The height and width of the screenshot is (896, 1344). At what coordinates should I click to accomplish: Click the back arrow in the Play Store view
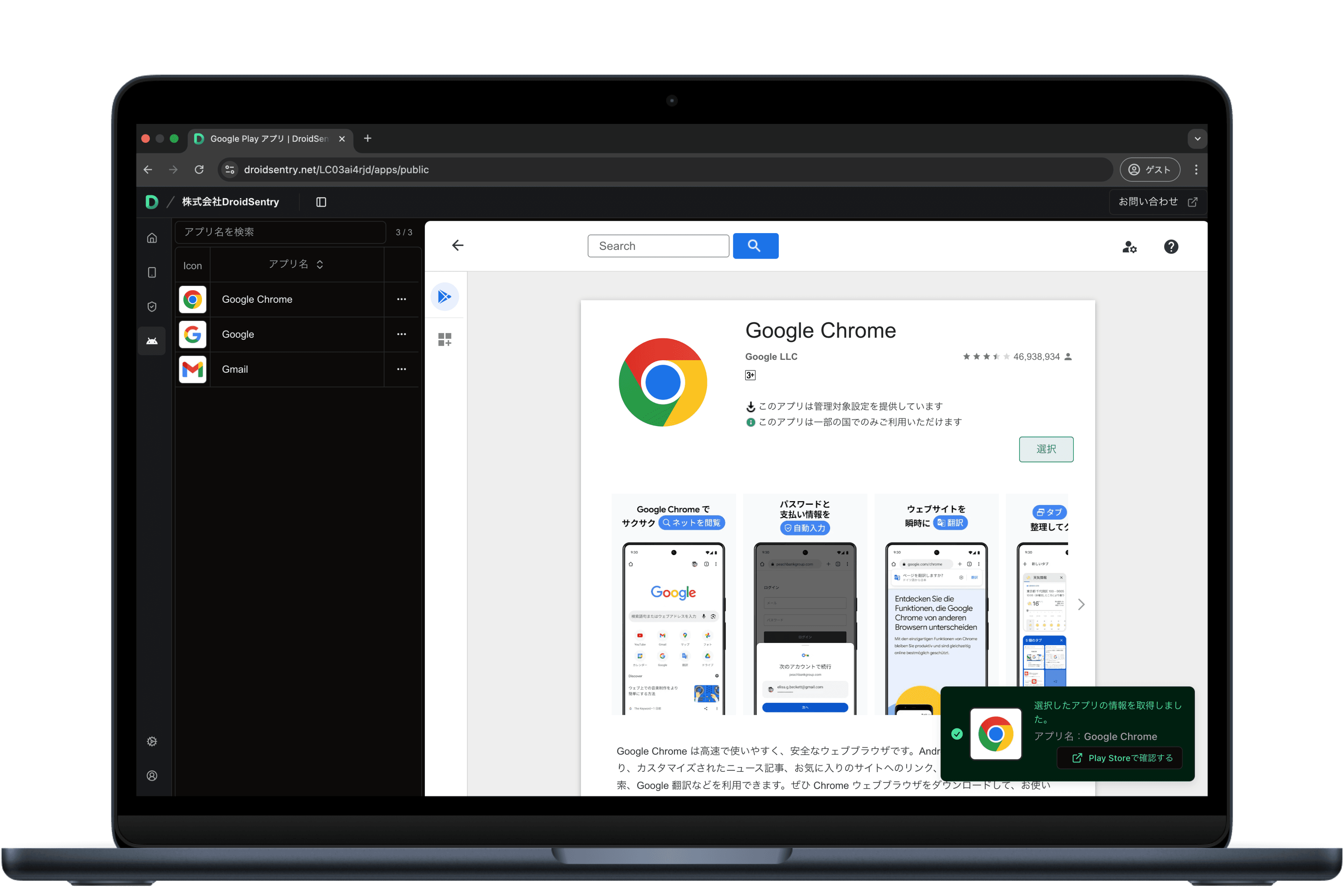[457, 245]
